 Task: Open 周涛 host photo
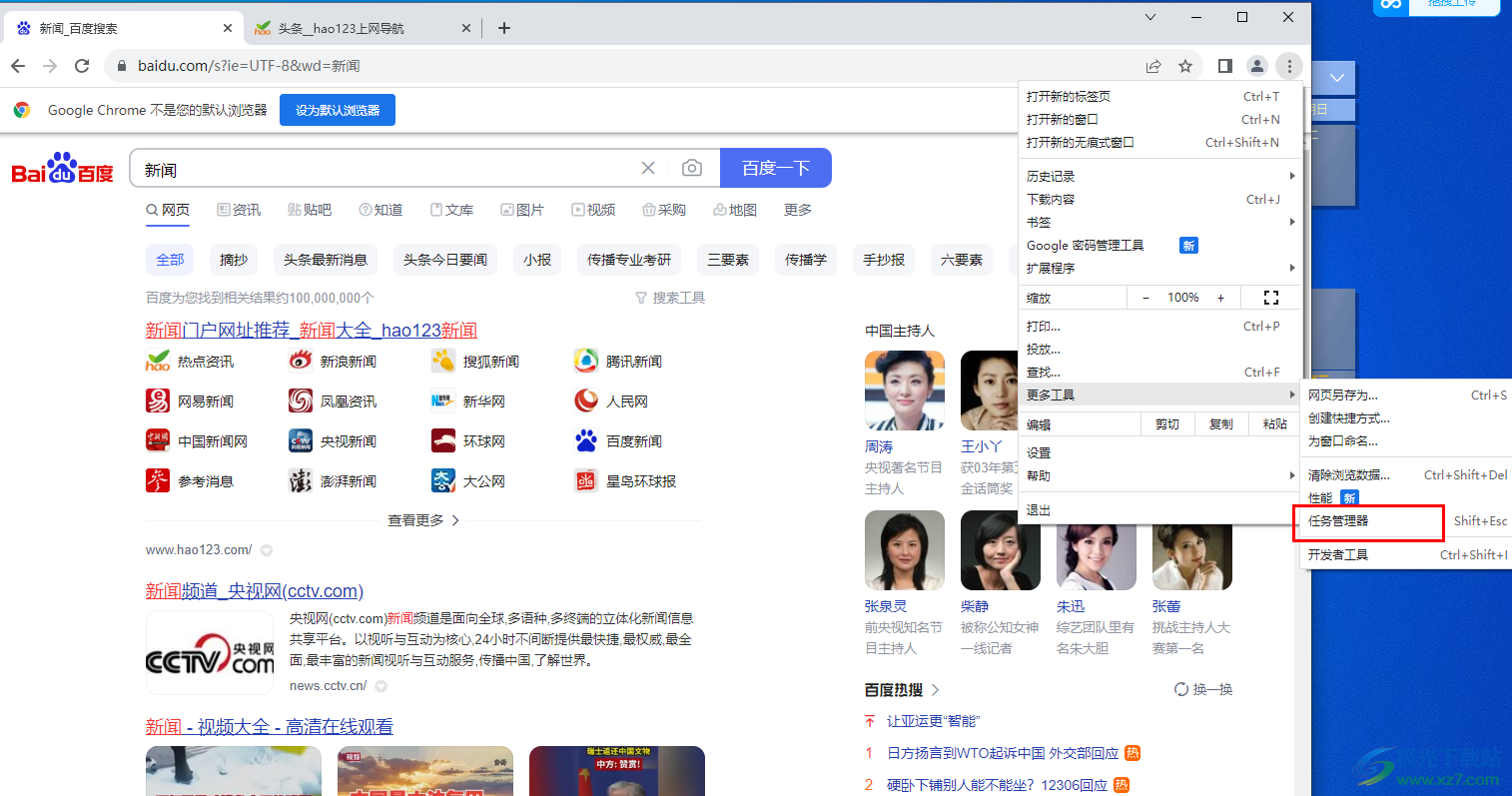(x=905, y=391)
